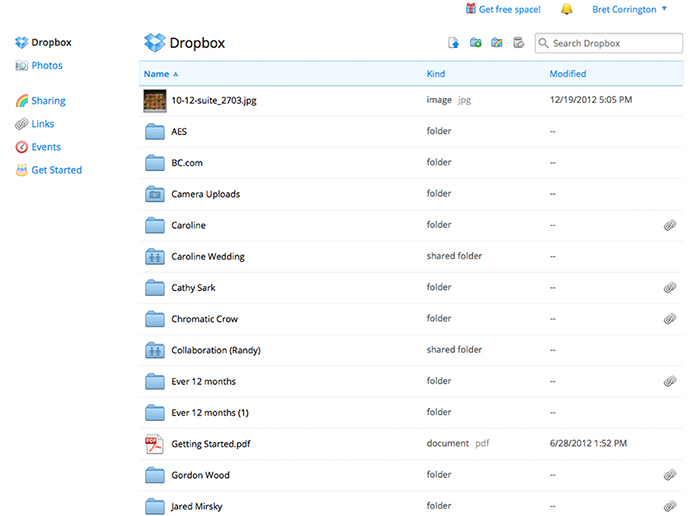Click the Photos camera icon in the sidebar
This screenshot has height=516, width=700.
[21, 66]
